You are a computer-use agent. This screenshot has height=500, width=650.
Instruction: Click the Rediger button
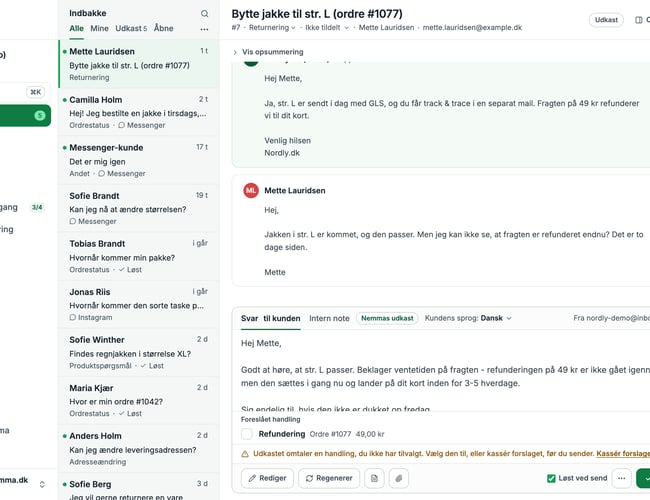(x=267, y=478)
